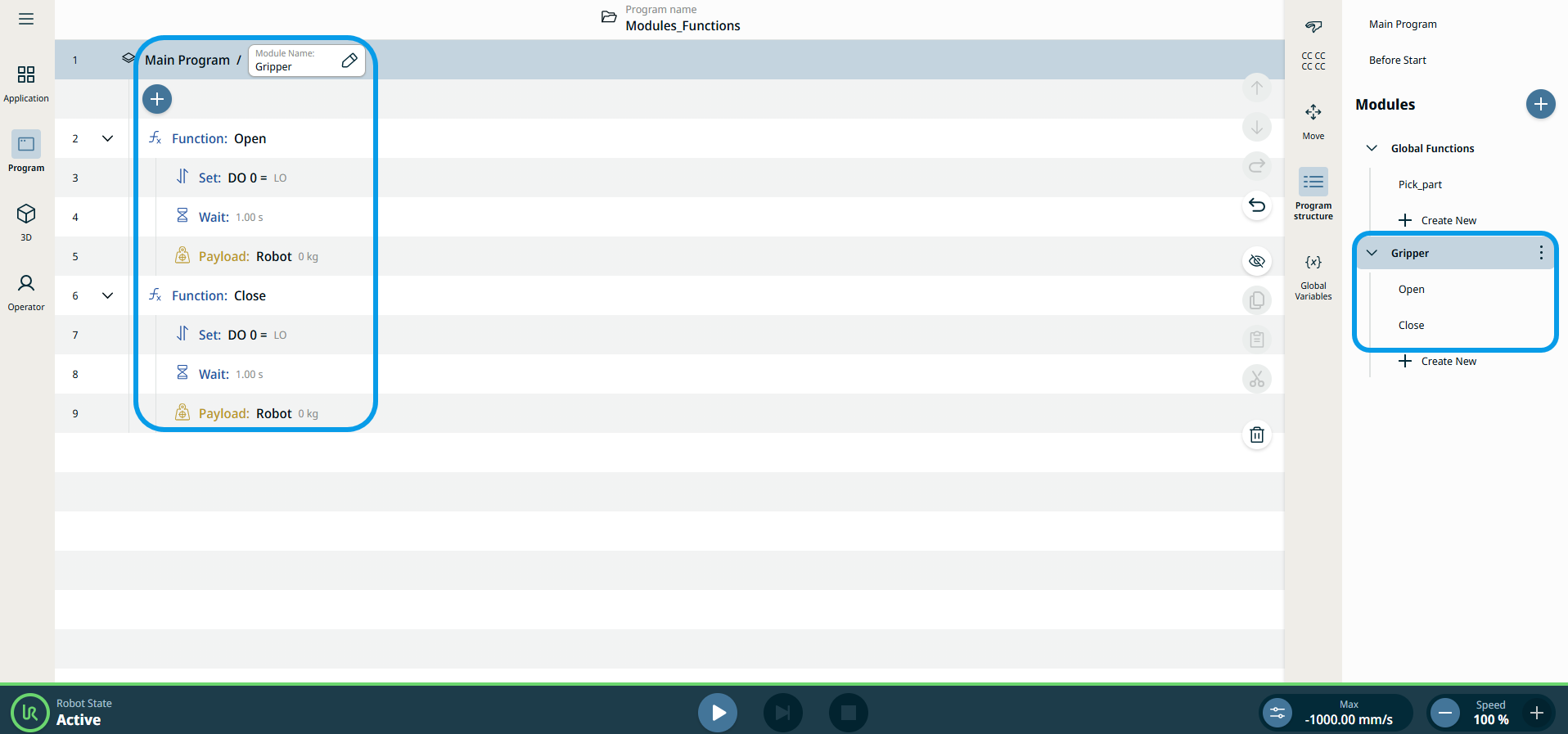The image size is (1568, 734).
Task: Switch to the 3D view tab
Action: 26,222
